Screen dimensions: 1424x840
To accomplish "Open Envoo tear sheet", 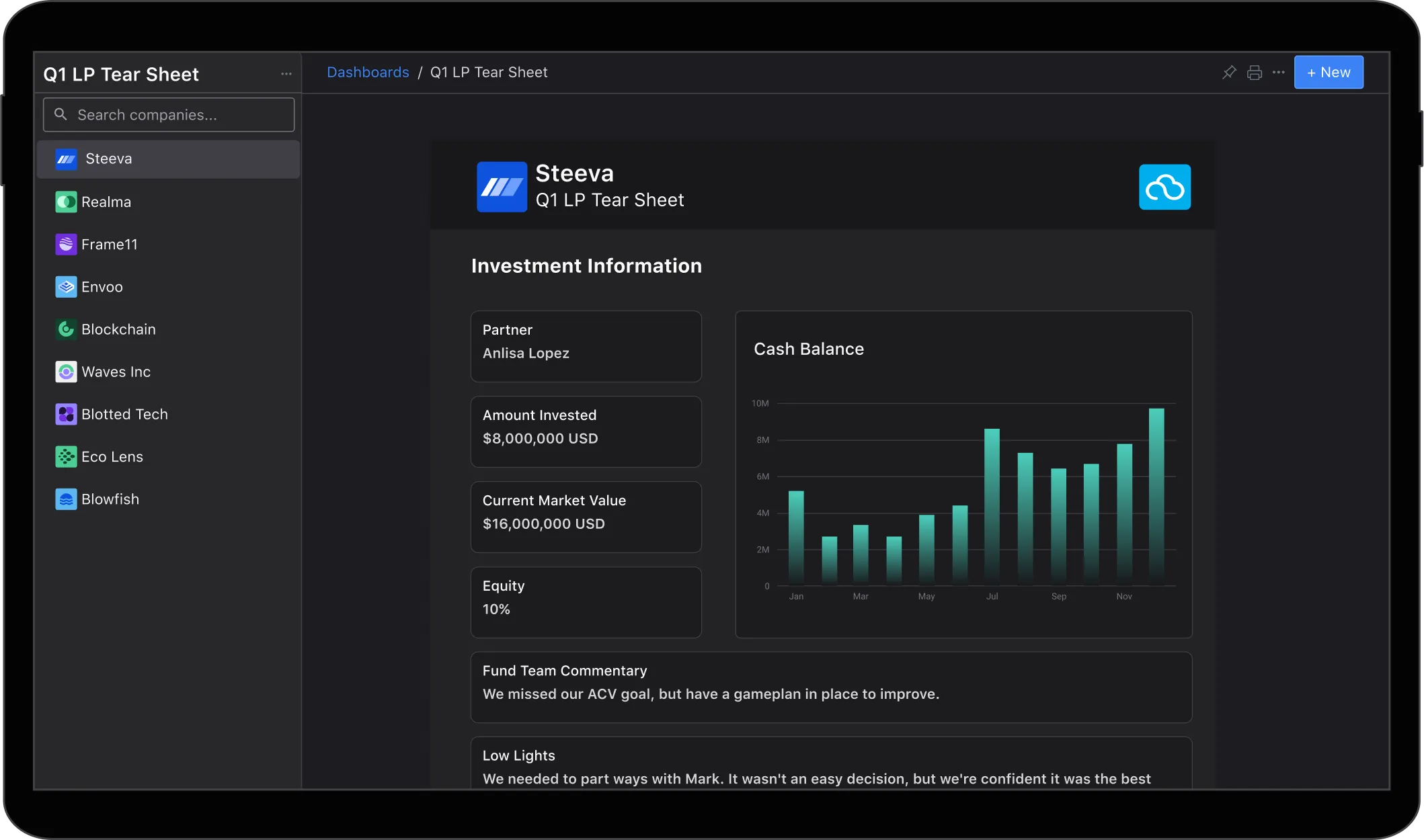I will pyautogui.click(x=168, y=287).
